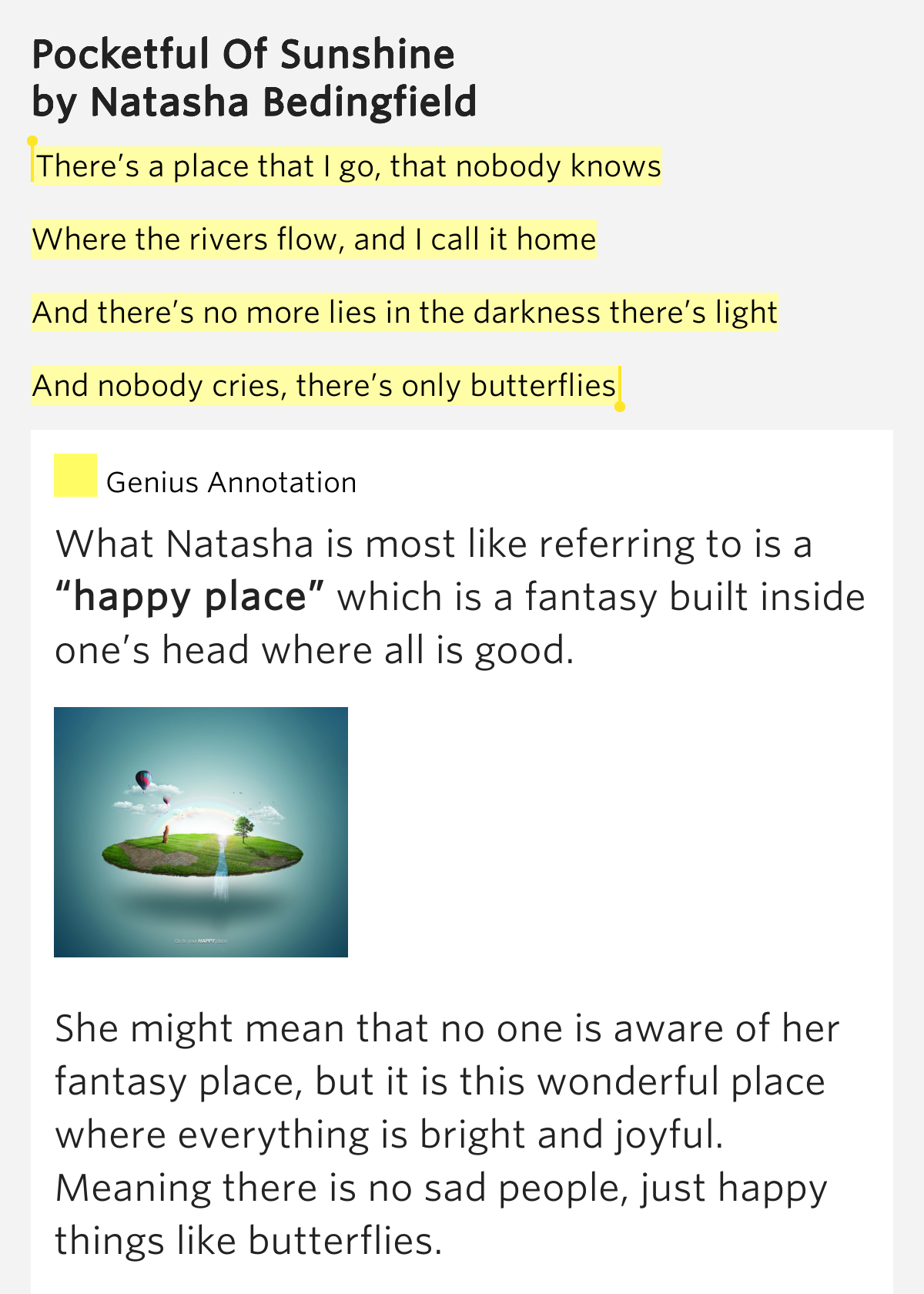The image size is (924, 1294).
Task: Open the "by Natasha Bedingfield" artist line
Action: (254, 102)
